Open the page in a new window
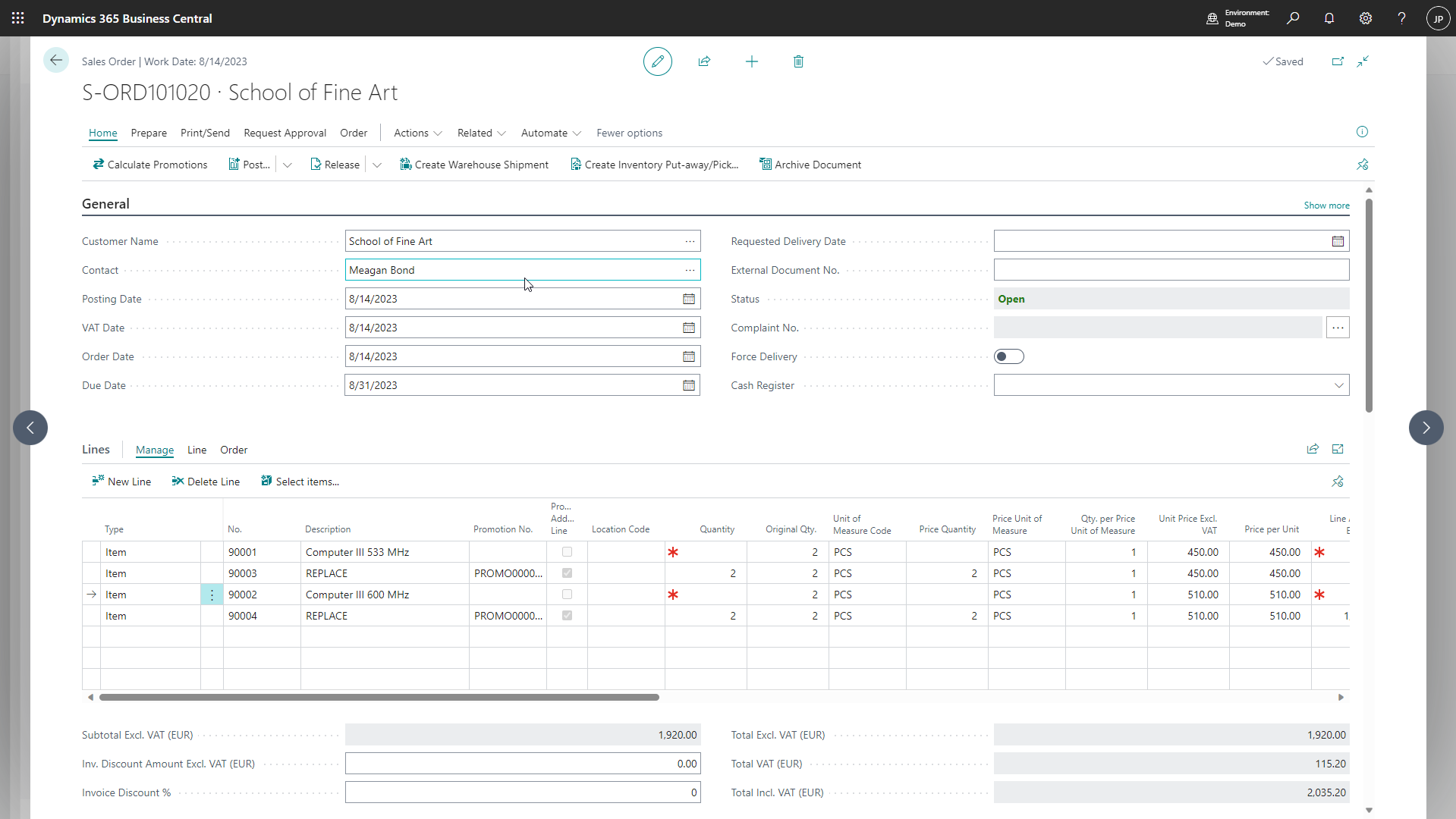The width and height of the screenshot is (1456, 819). coord(1338,61)
